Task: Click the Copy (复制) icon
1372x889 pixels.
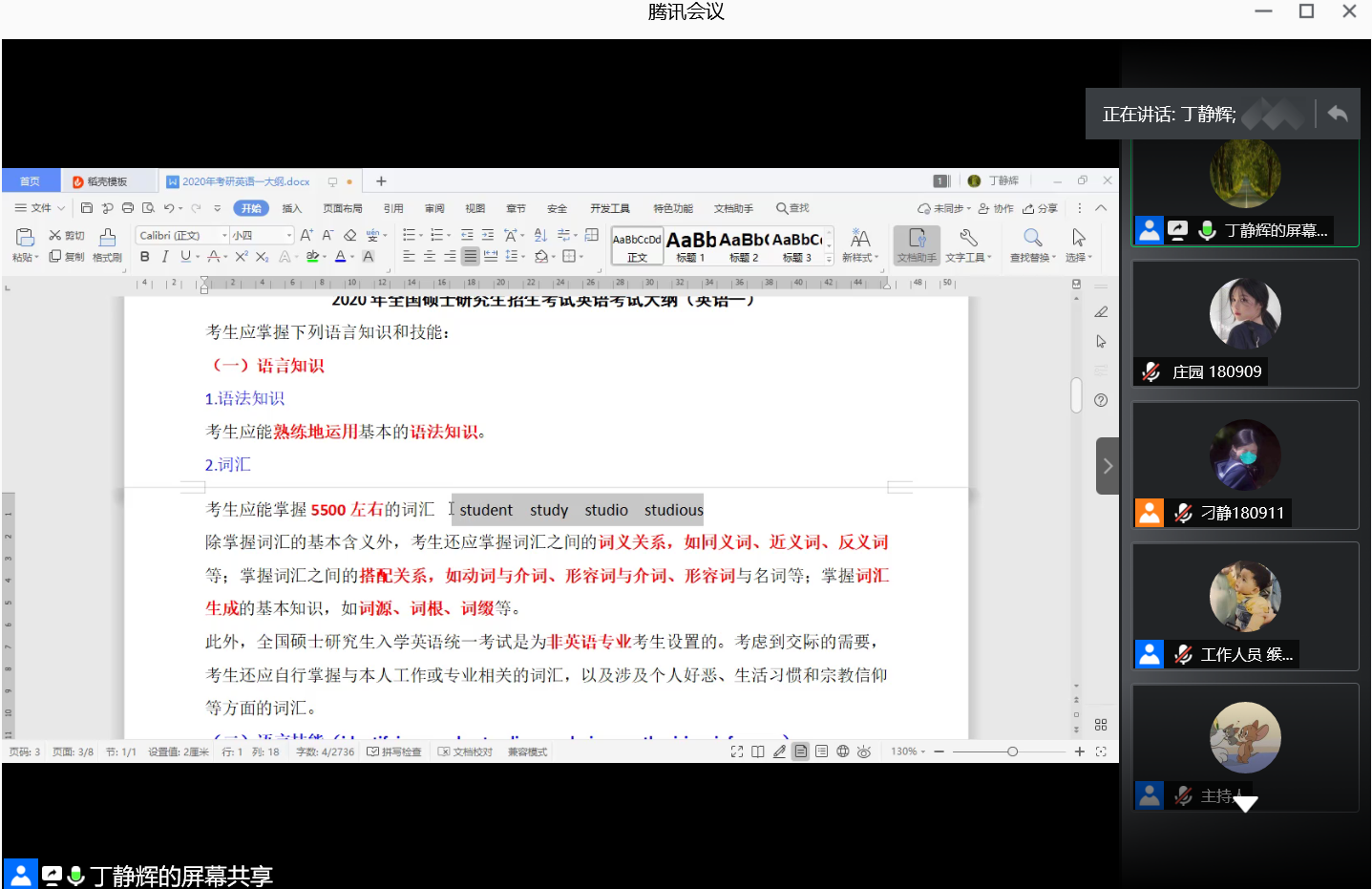Action: (55, 256)
